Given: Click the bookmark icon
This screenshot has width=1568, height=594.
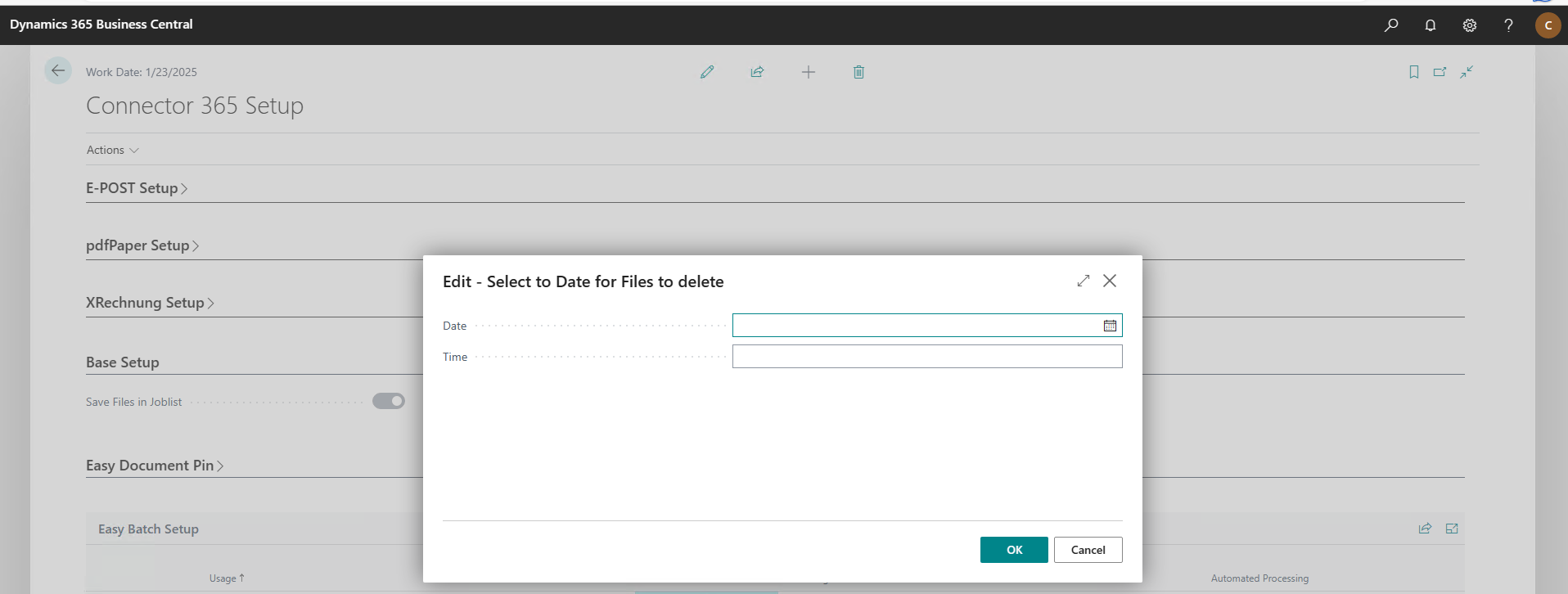Looking at the screenshot, I should (x=1413, y=72).
